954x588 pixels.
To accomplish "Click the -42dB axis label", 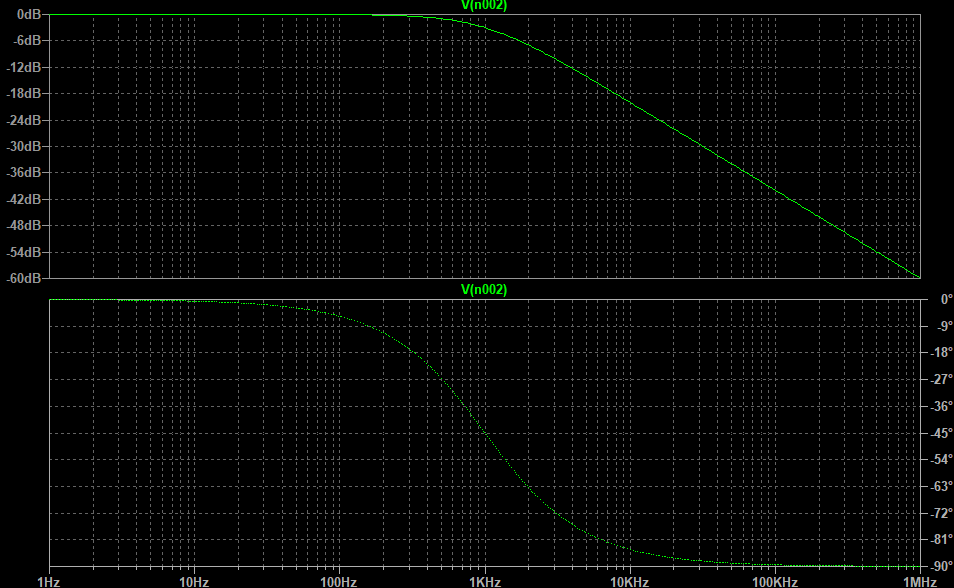I will pos(25,199).
